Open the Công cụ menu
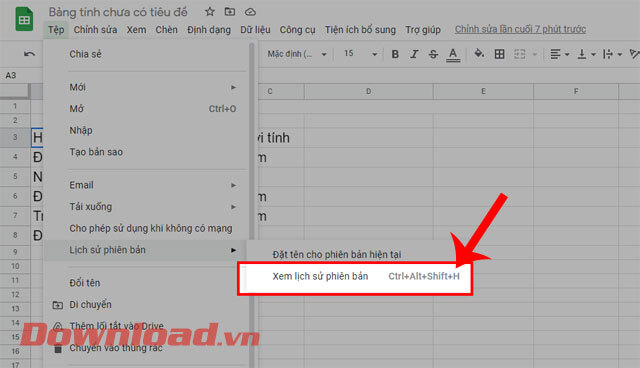The image size is (640, 368). (298, 30)
